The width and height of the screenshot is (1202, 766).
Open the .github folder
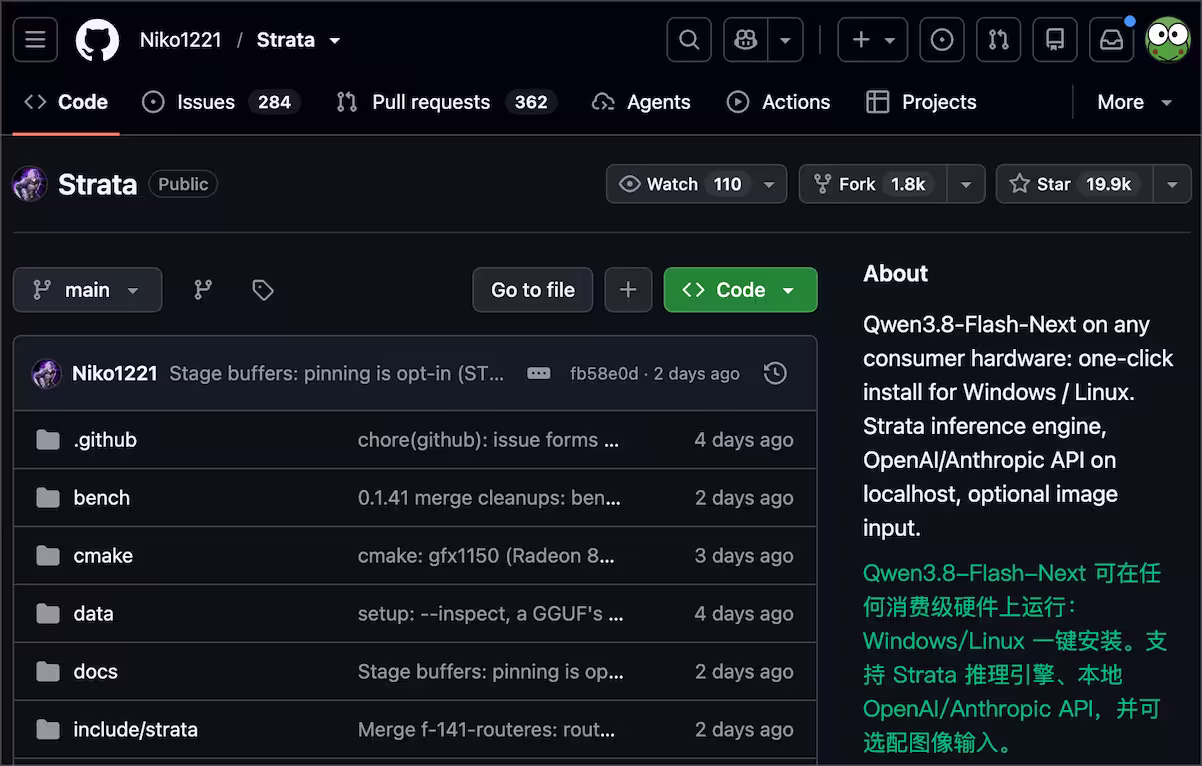click(x=105, y=440)
